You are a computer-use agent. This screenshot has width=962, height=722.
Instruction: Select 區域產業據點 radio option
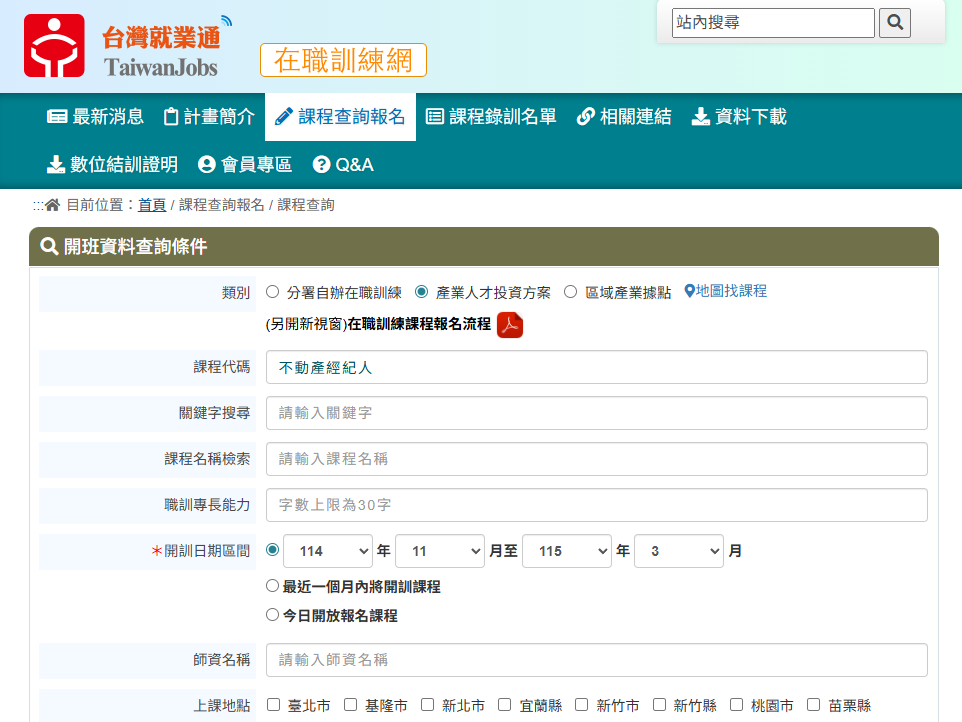coord(571,292)
